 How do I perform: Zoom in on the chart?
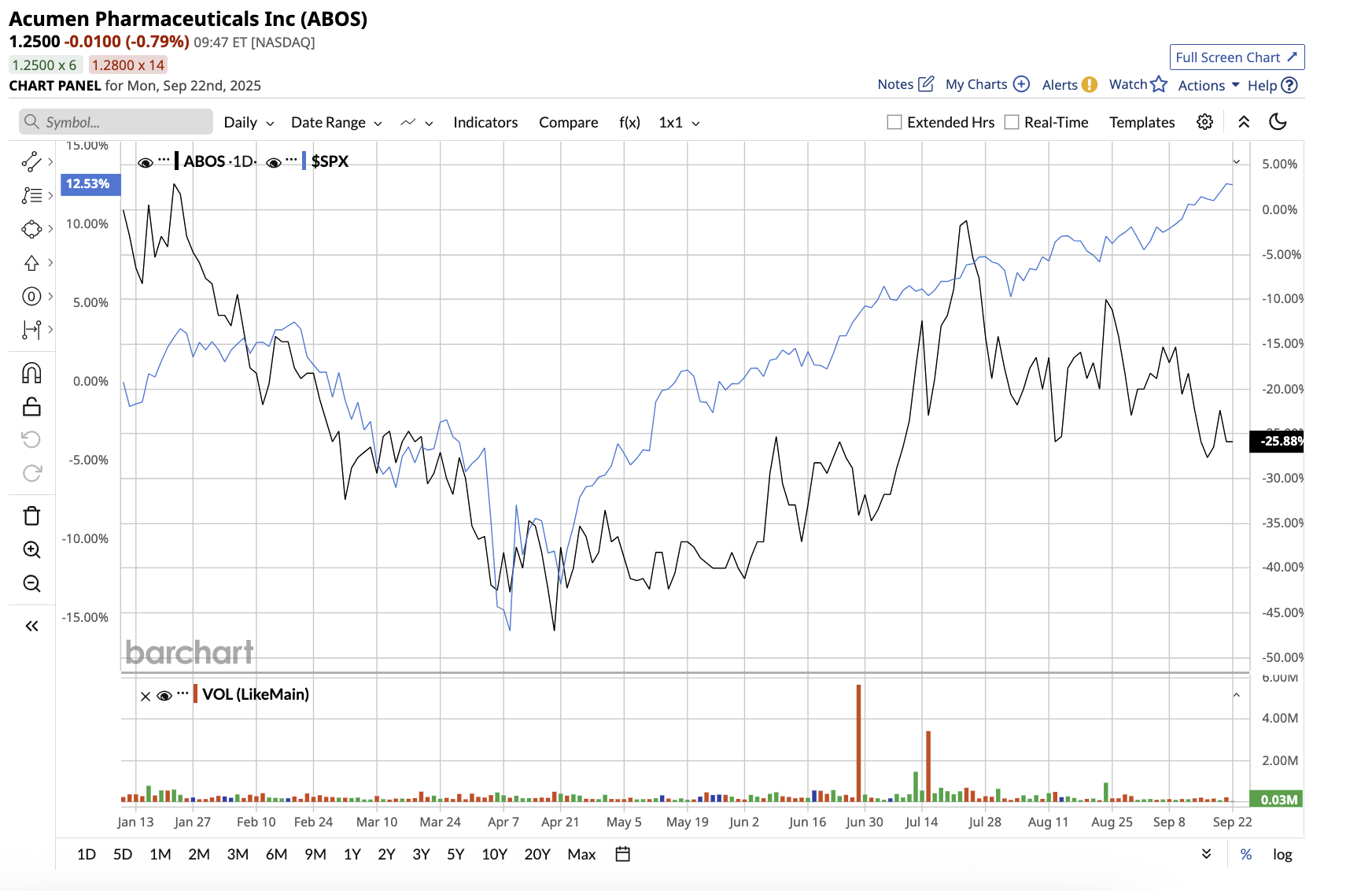(31, 549)
